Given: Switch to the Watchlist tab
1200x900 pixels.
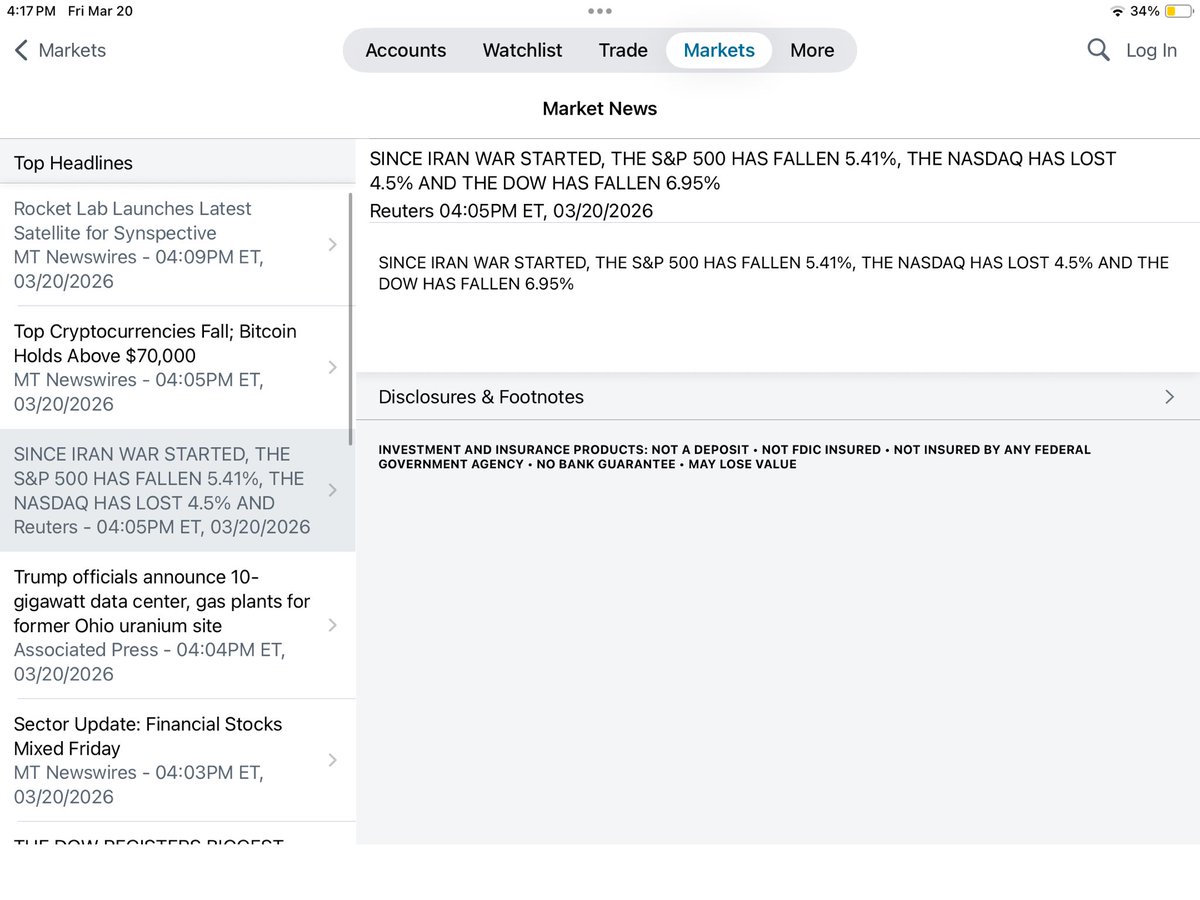Looking at the screenshot, I should 522,50.
